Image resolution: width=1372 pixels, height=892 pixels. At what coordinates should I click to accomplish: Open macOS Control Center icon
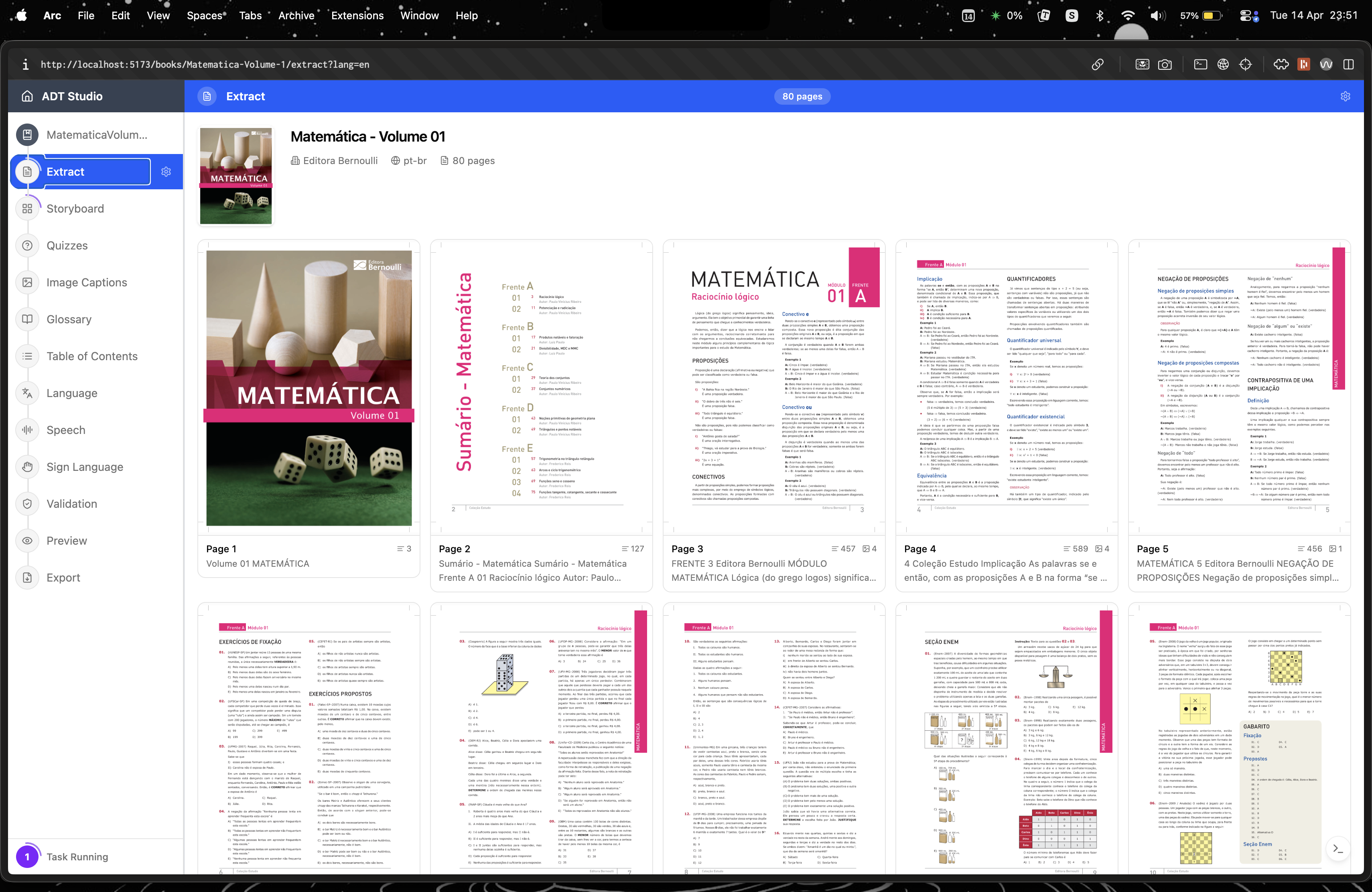[x=1248, y=16]
